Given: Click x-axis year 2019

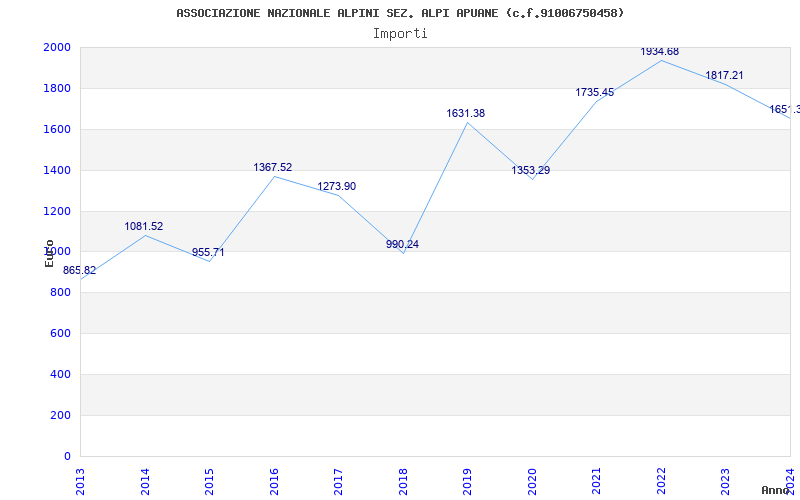Looking at the screenshot, I should tap(467, 481).
